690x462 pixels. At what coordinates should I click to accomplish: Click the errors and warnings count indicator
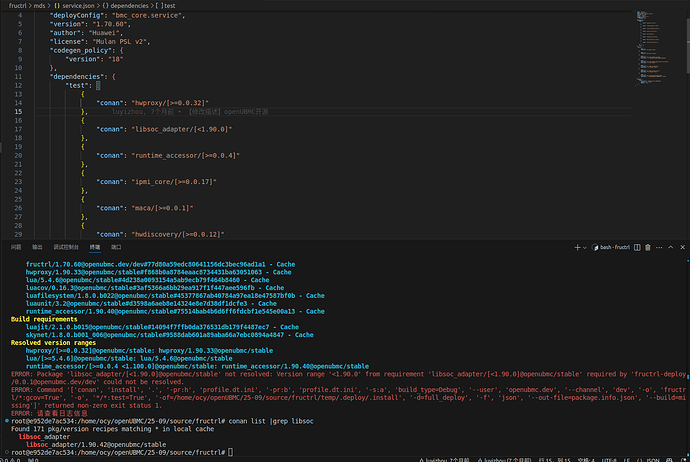pos(14,457)
